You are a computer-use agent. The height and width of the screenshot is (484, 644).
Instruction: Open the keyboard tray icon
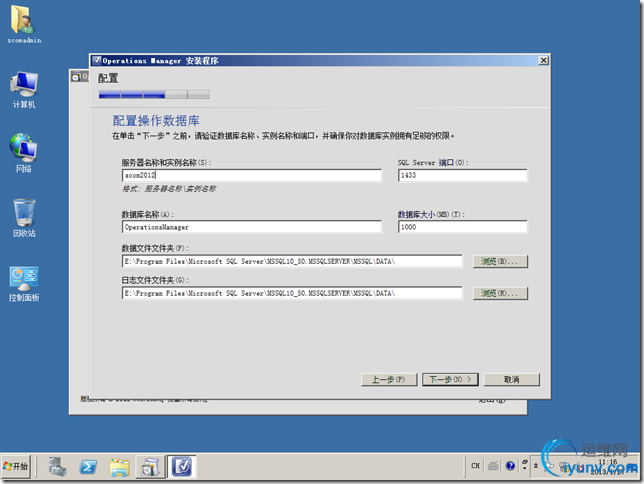[x=493, y=466]
